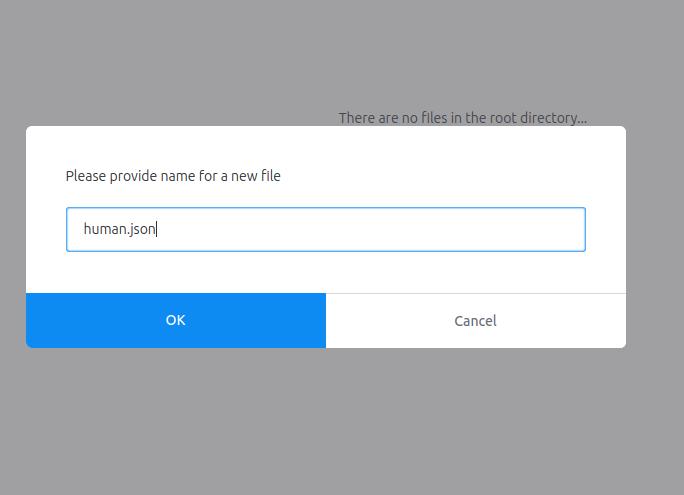The height and width of the screenshot is (495, 684).
Task: Click the word 'human' in the name field
Action: (105, 229)
